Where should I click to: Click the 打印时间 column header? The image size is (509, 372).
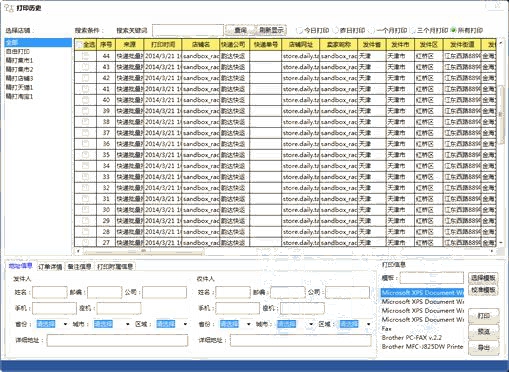pyautogui.click(x=163, y=45)
